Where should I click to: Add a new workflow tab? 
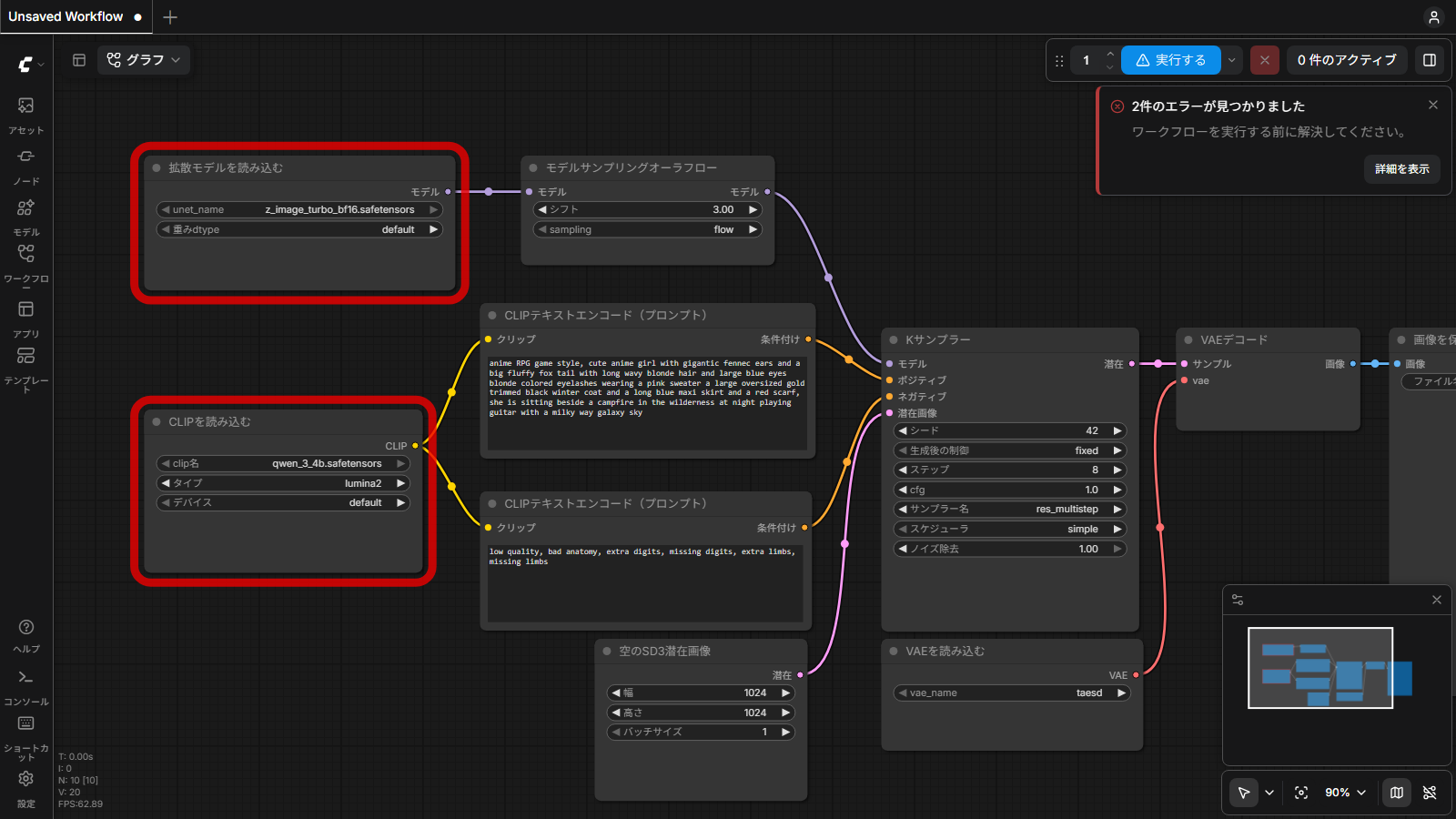coord(170,17)
